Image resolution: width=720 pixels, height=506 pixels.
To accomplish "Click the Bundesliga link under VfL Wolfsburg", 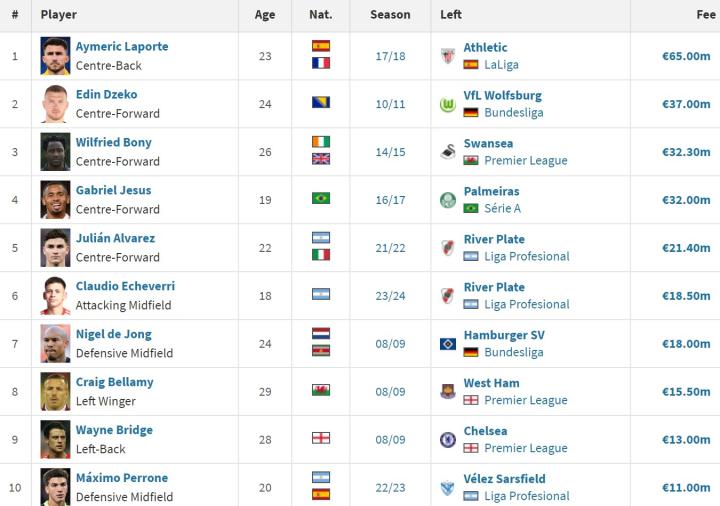I will click(x=513, y=113).
